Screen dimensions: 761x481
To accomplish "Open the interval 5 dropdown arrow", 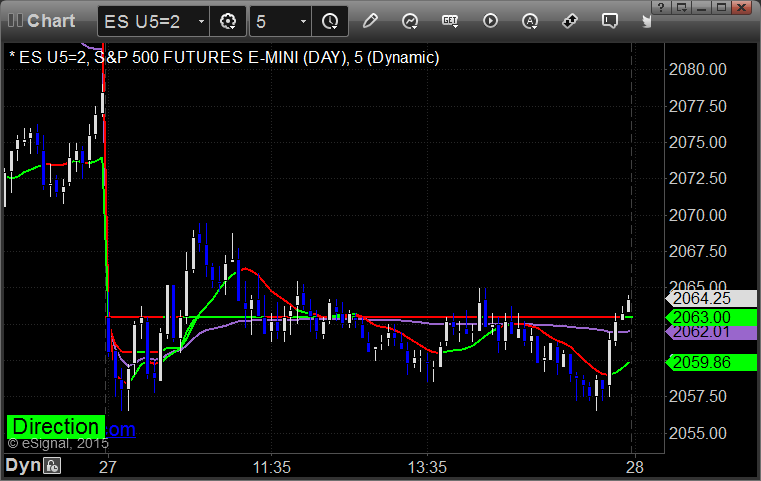I will pyautogui.click(x=303, y=22).
